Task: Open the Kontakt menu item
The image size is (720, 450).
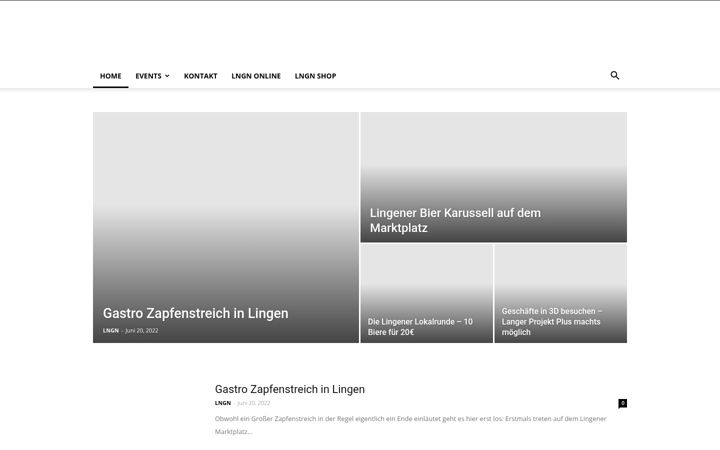Action: (x=200, y=76)
